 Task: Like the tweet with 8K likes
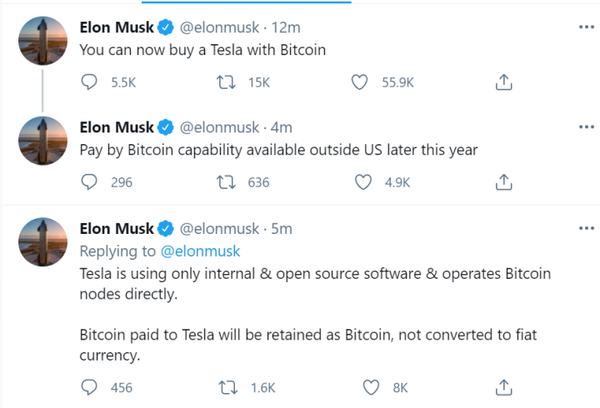371,388
